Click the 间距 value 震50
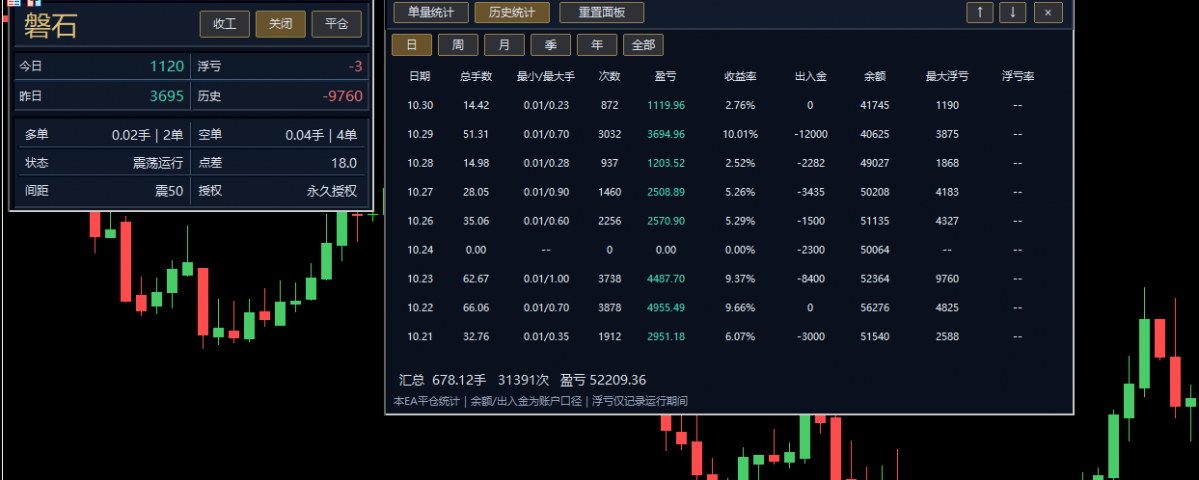1199x480 pixels. pos(169,191)
